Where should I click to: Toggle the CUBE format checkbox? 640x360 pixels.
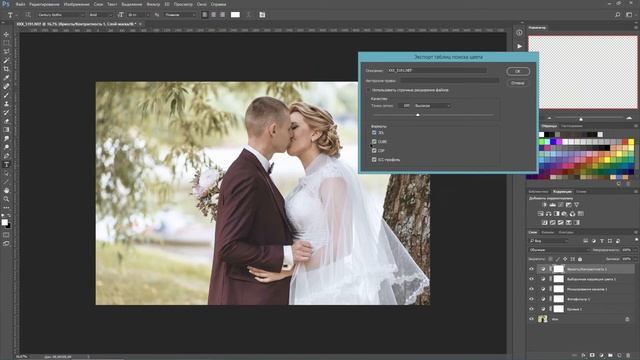pos(374,142)
